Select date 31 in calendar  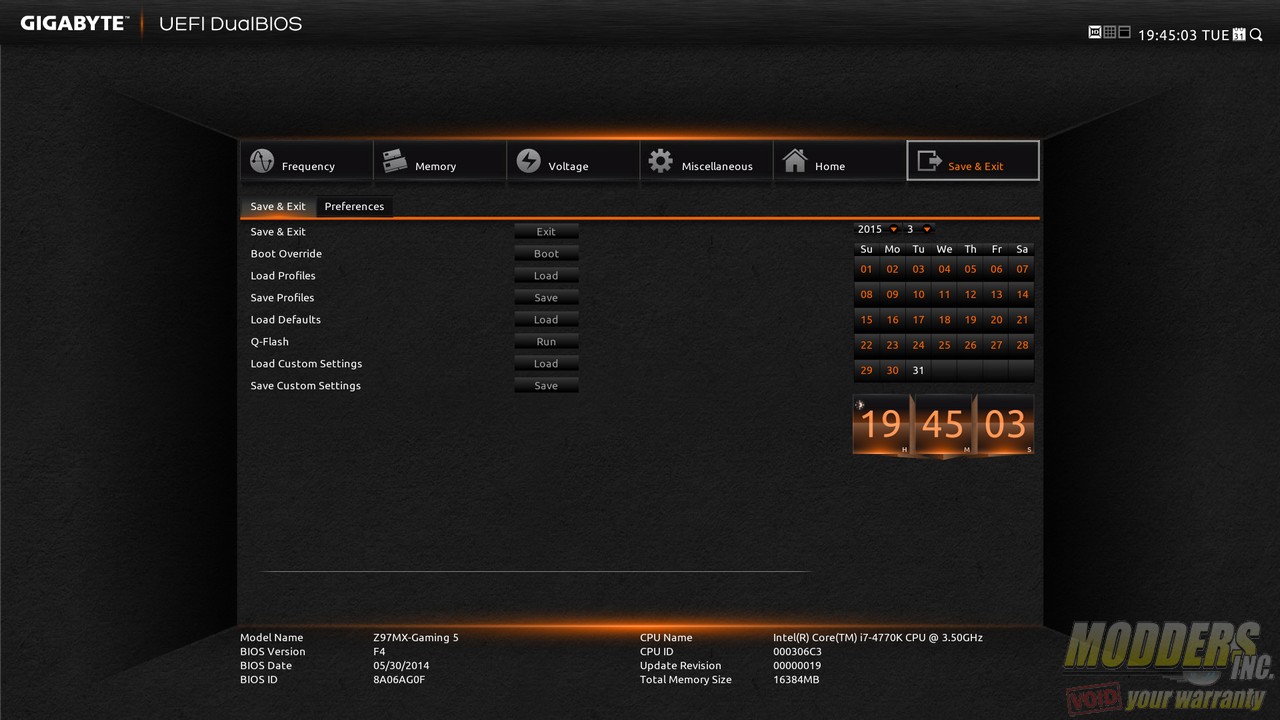pos(918,370)
